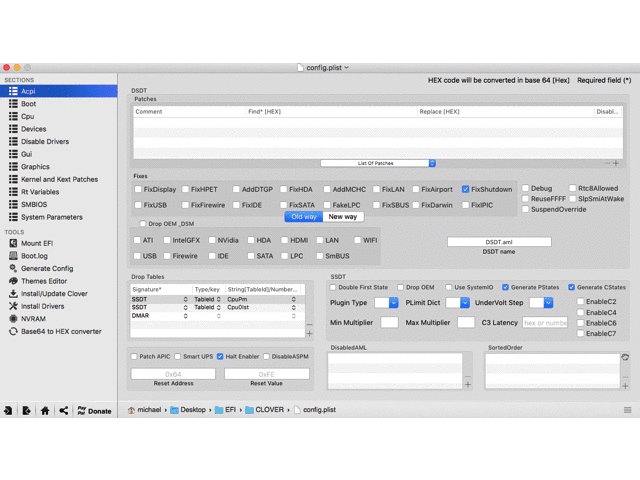Click the home icon in bottom toolbar
Image resolution: width=640 pixels, height=480 pixels.
point(45,411)
